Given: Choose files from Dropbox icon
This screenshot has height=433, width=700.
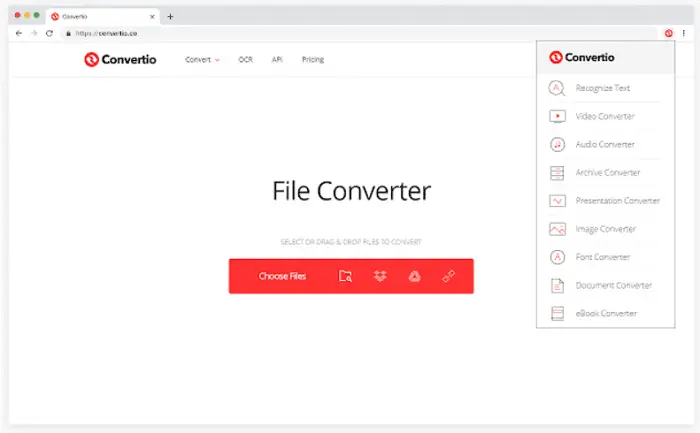Looking at the screenshot, I should click(380, 276).
